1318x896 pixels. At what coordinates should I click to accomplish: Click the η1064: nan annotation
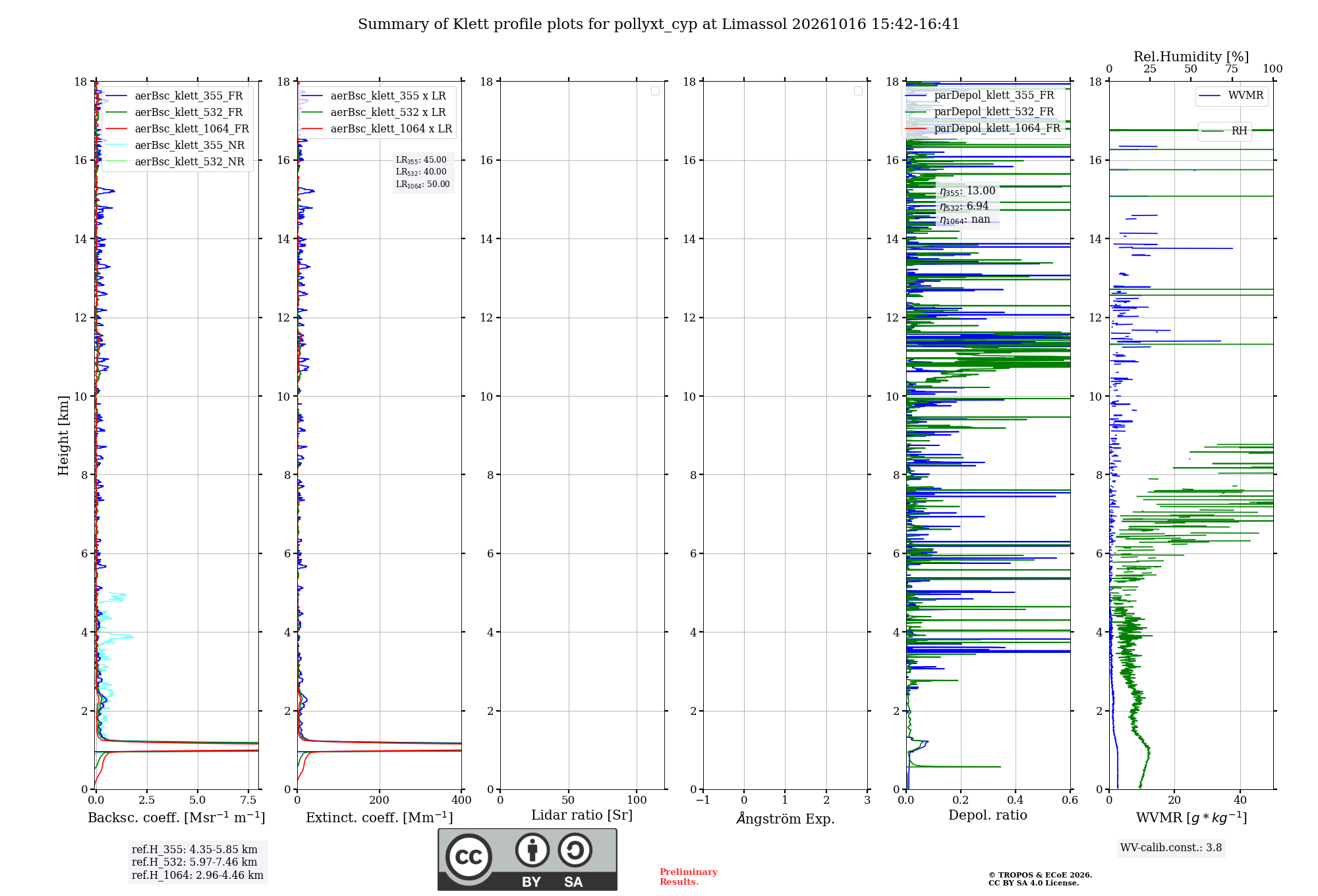pyautogui.click(x=965, y=220)
